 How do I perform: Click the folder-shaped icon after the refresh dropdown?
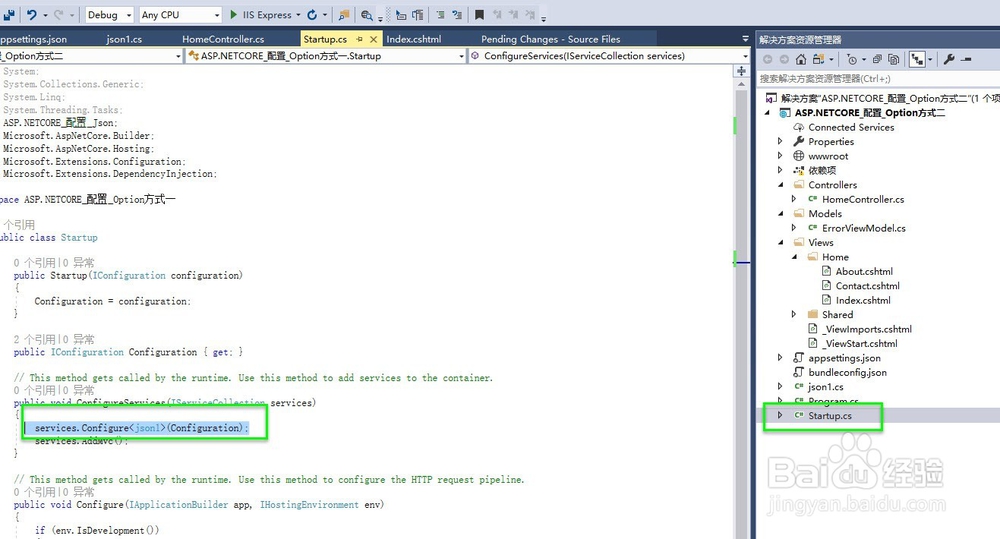coord(344,15)
